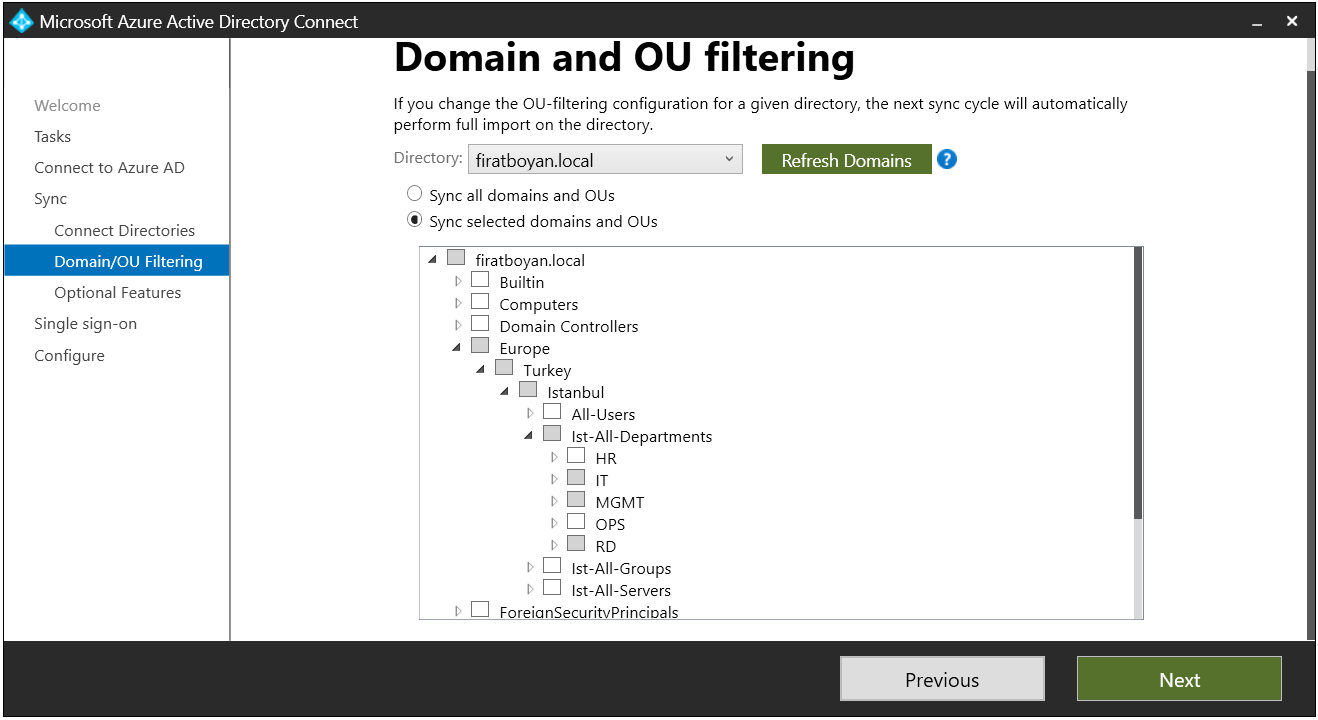The image size is (1318, 720).
Task: Toggle the IT department checkbox
Action: click(x=576, y=478)
